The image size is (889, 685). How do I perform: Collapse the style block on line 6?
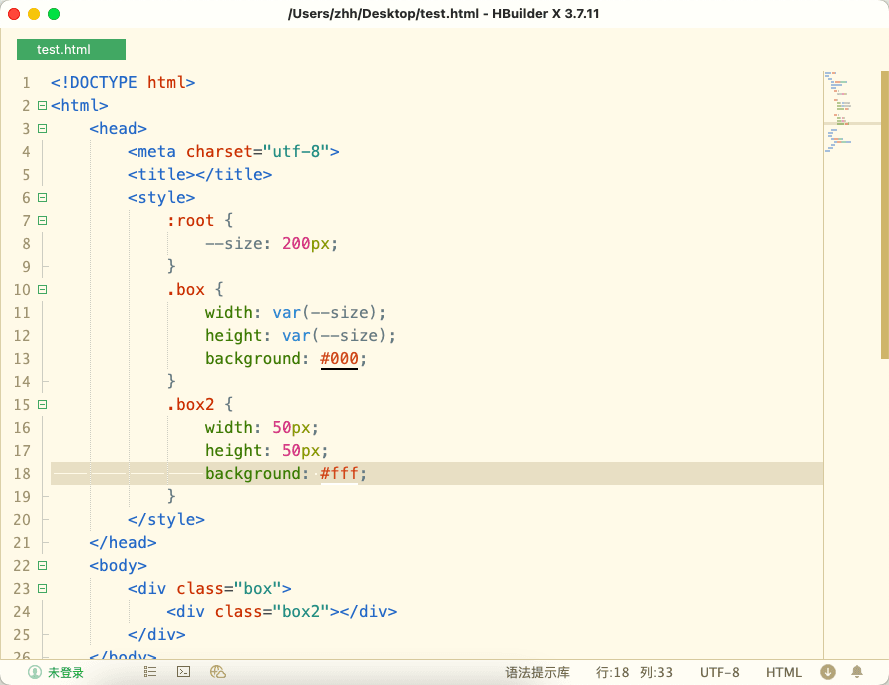coord(42,198)
